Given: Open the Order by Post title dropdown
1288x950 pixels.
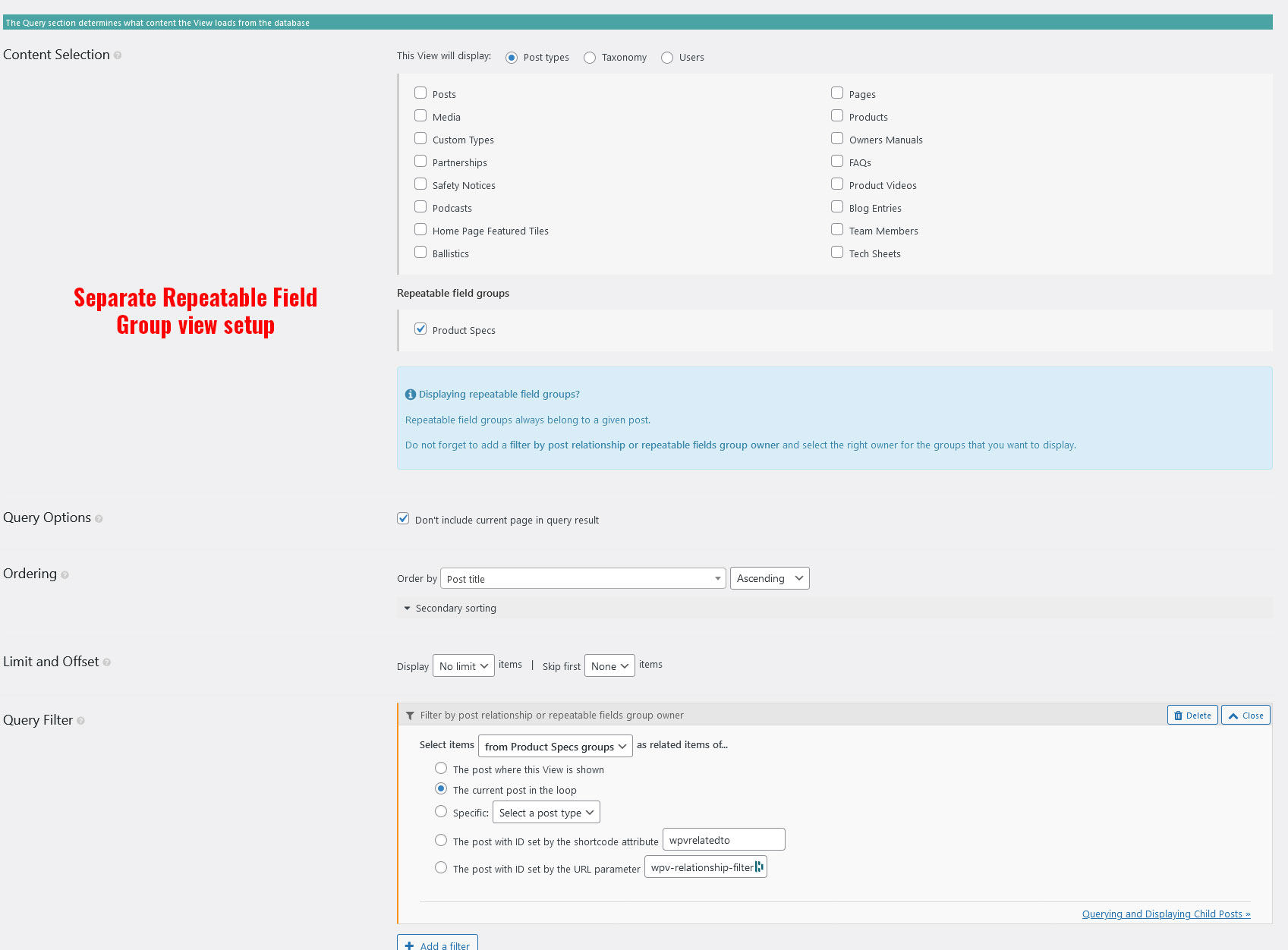Looking at the screenshot, I should pyautogui.click(x=583, y=579).
